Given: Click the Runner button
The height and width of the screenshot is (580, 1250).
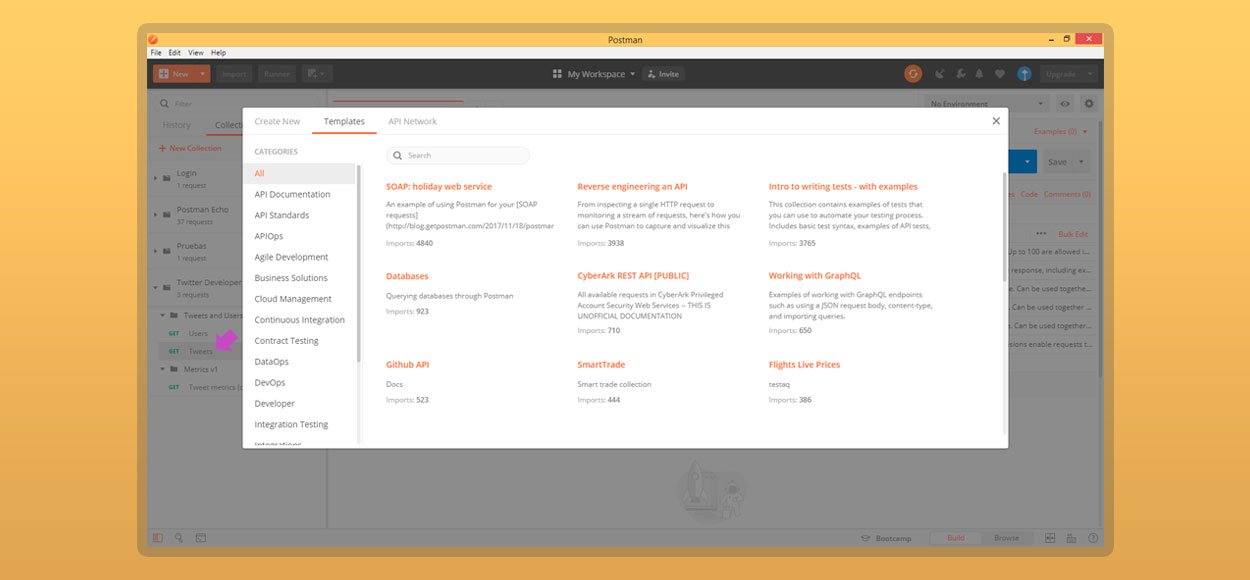Looking at the screenshot, I should 277,74.
